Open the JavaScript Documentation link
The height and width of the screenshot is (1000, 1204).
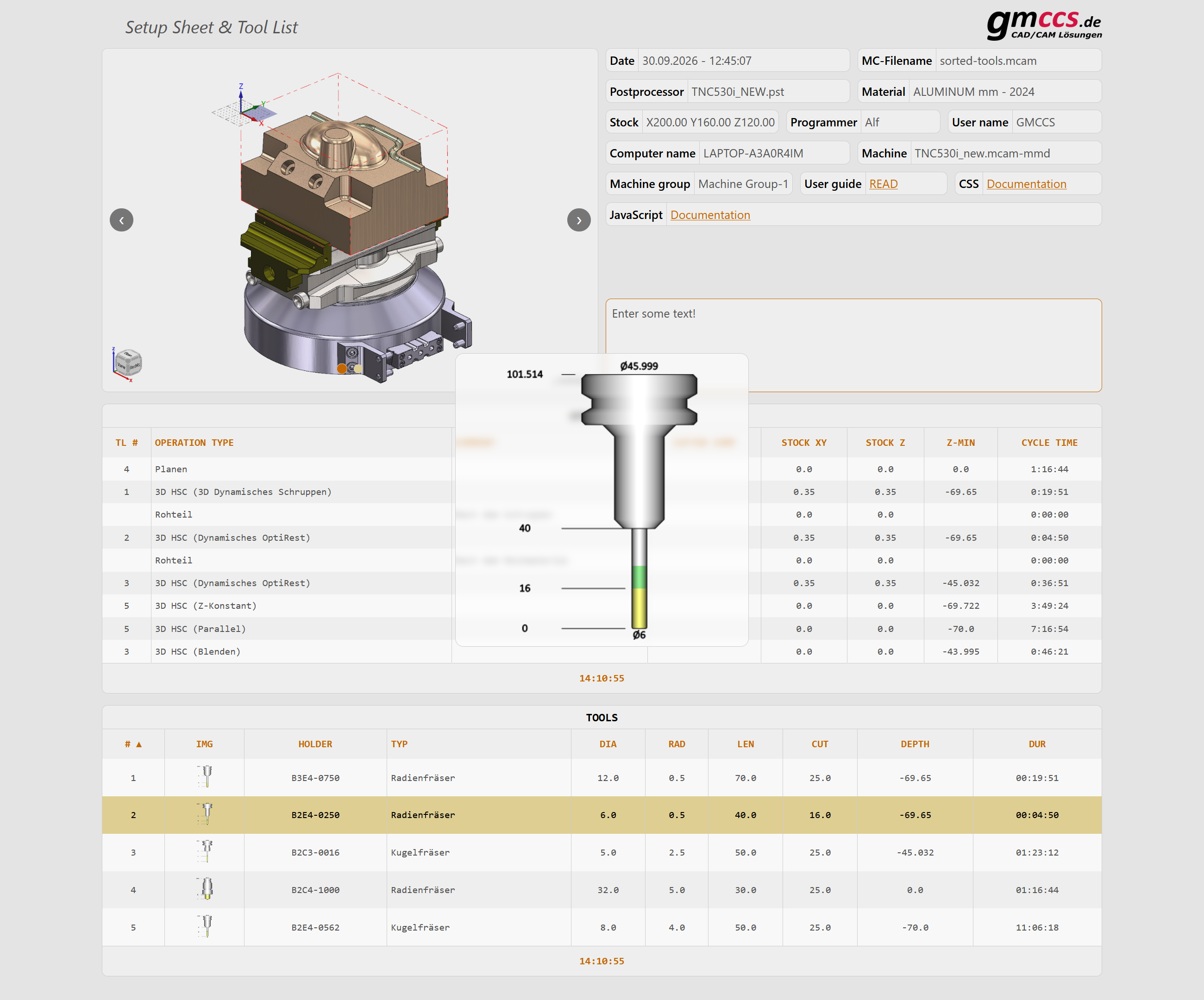(x=710, y=215)
